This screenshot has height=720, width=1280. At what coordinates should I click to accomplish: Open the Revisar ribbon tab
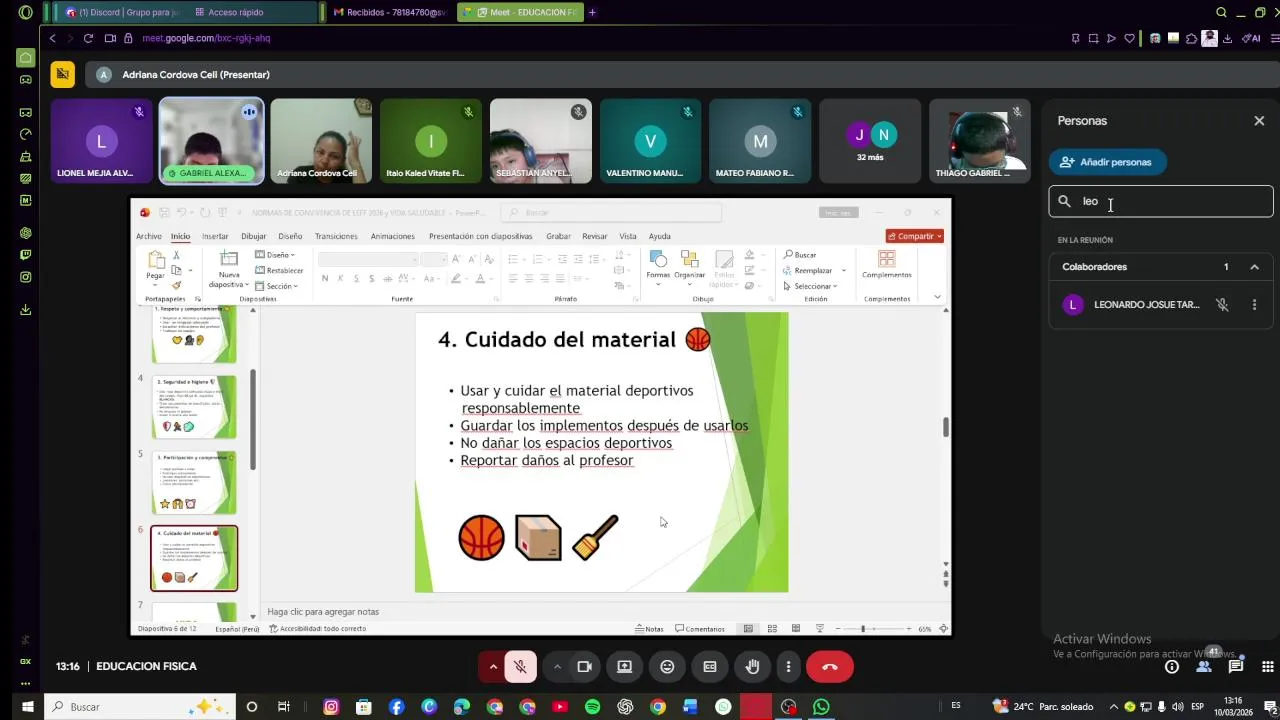(x=595, y=236)
